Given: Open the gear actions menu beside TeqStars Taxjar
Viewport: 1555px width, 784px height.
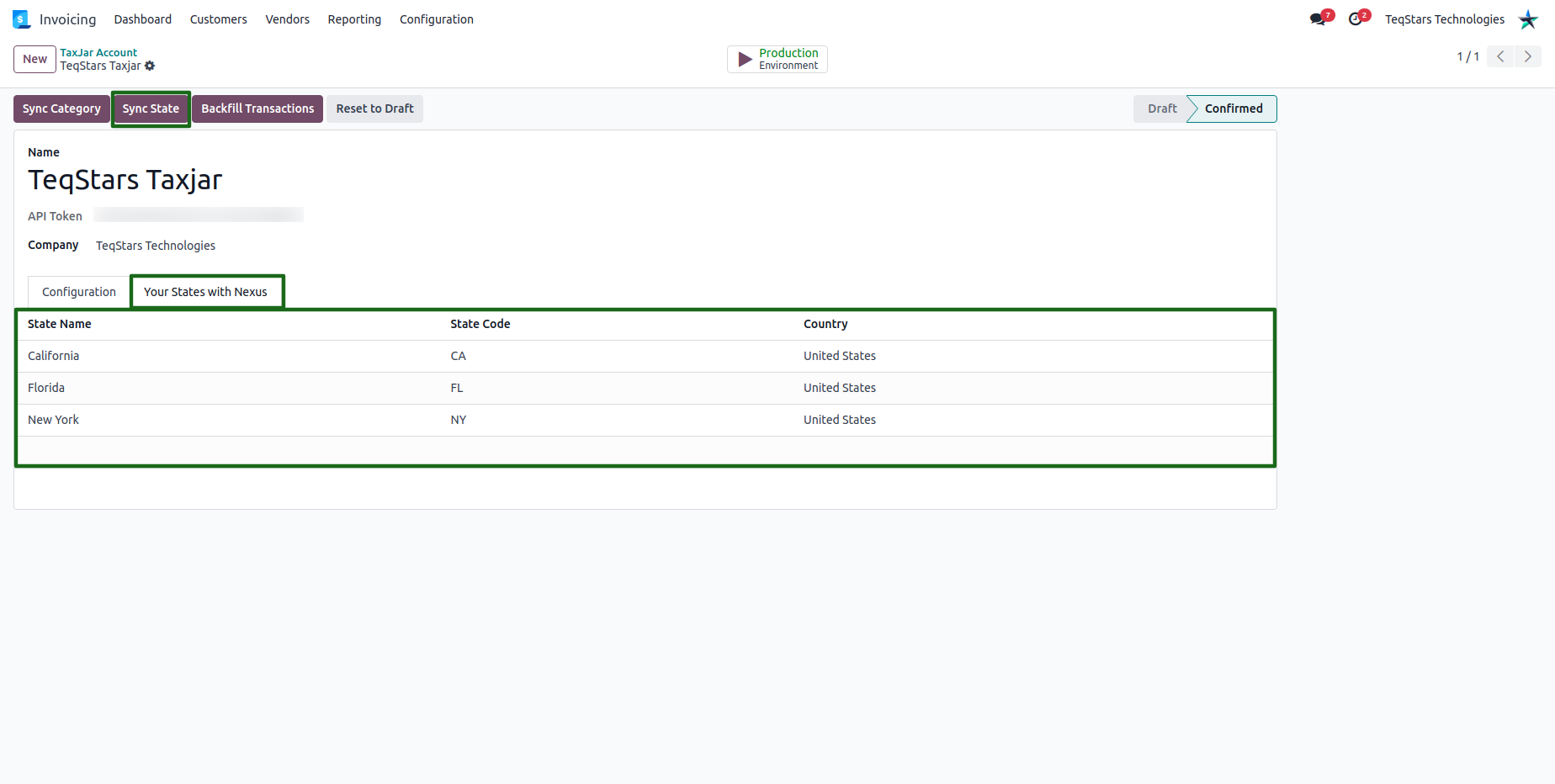Looking at the screenshot, I should [150, 66].
